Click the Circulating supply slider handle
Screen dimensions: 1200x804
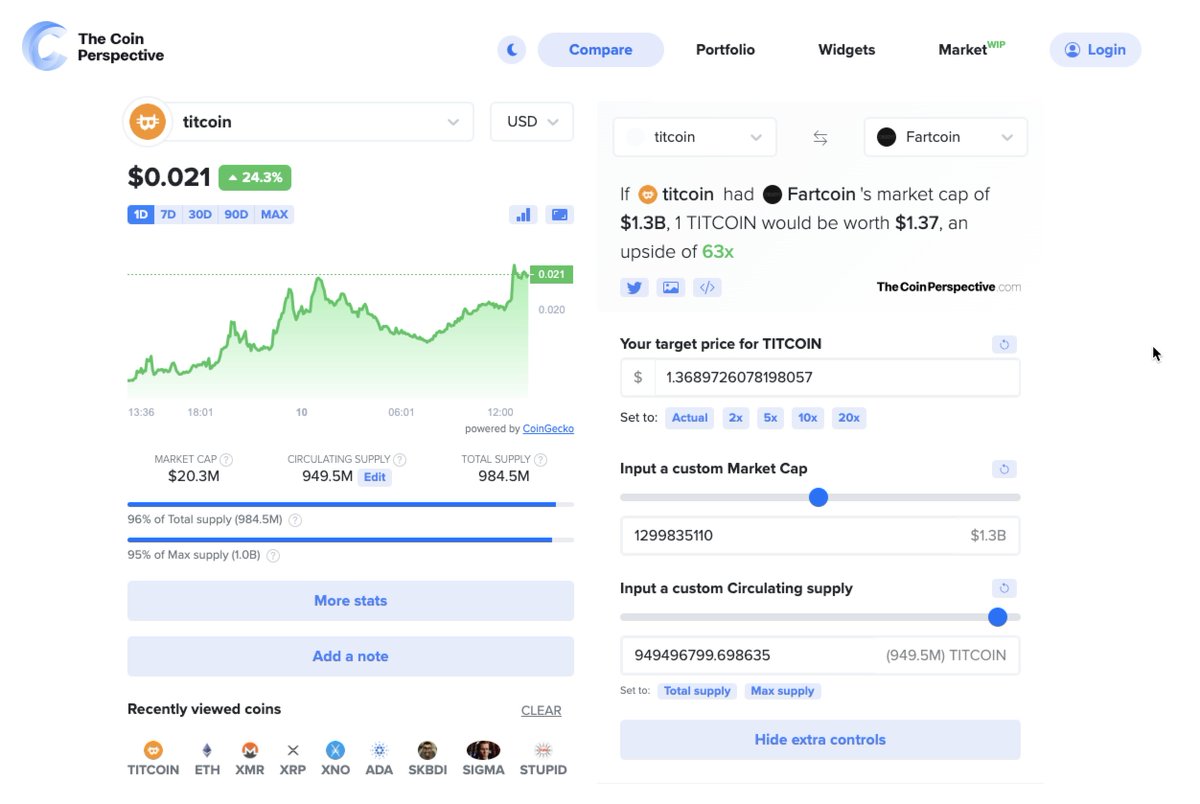pos(997,617)
